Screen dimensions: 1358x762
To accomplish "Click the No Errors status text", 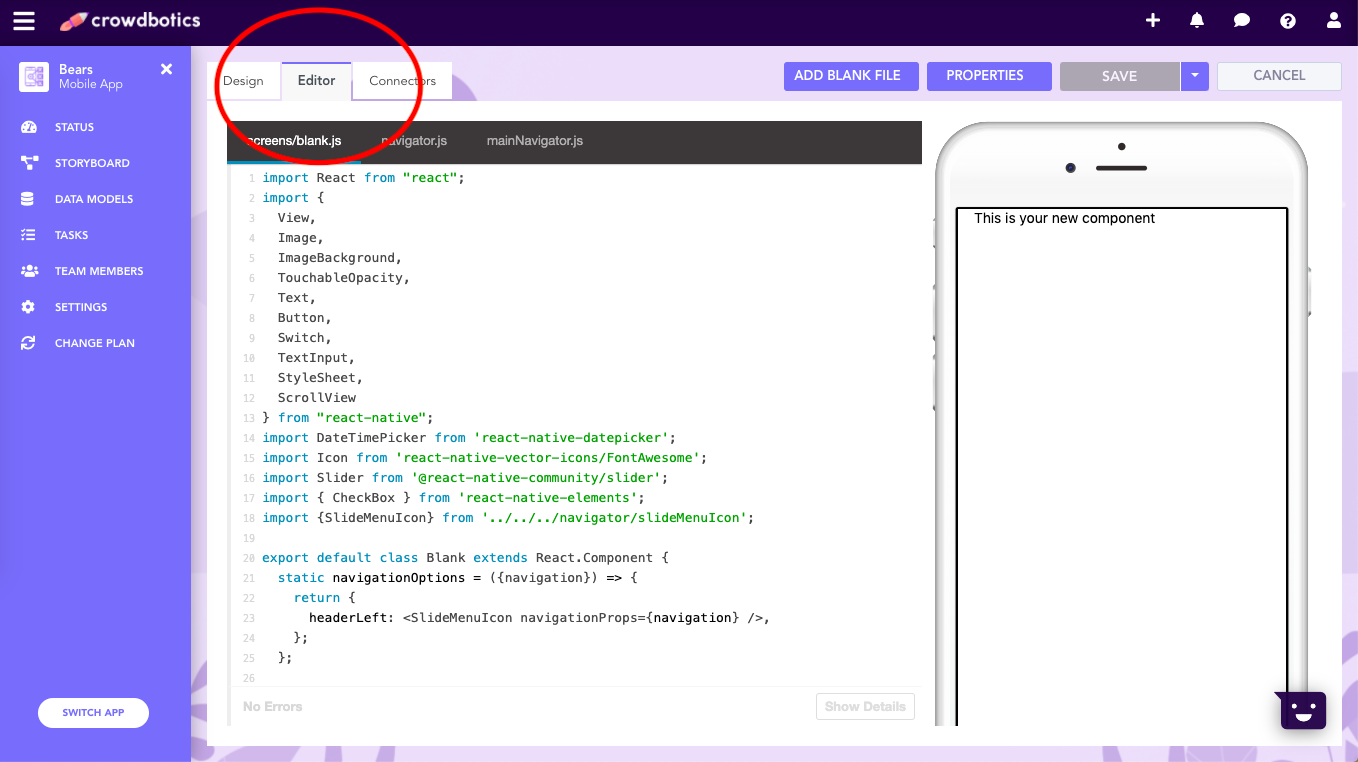I will [x=272, y=706].
